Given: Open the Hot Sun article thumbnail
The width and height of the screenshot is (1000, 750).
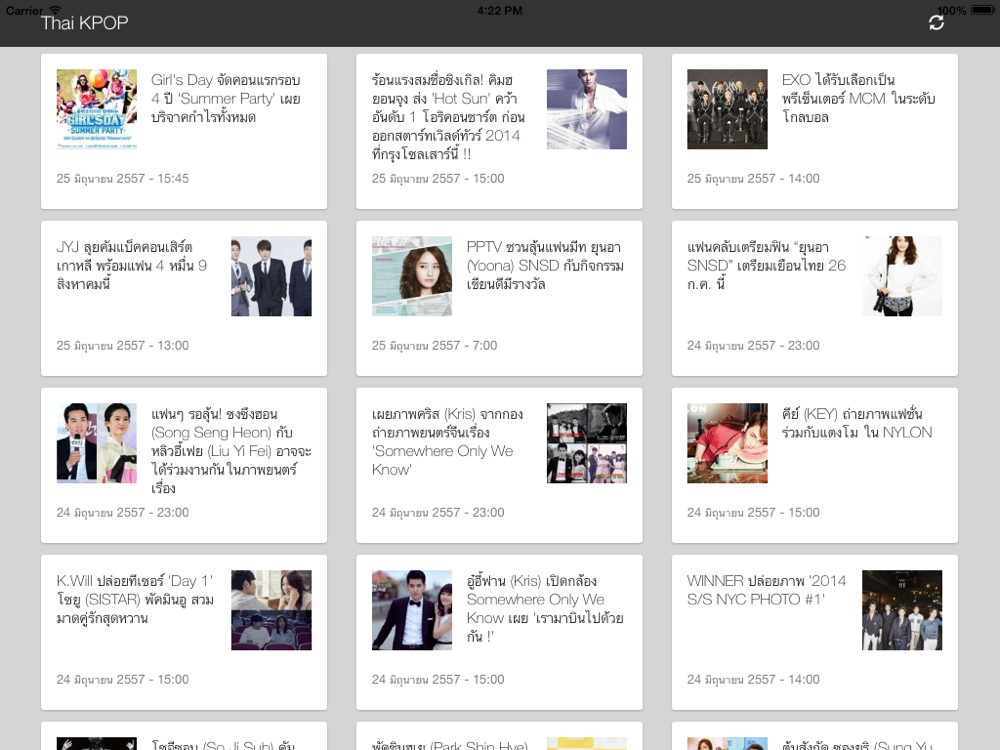Looking at the screenshot, I should tap(587, 109).
